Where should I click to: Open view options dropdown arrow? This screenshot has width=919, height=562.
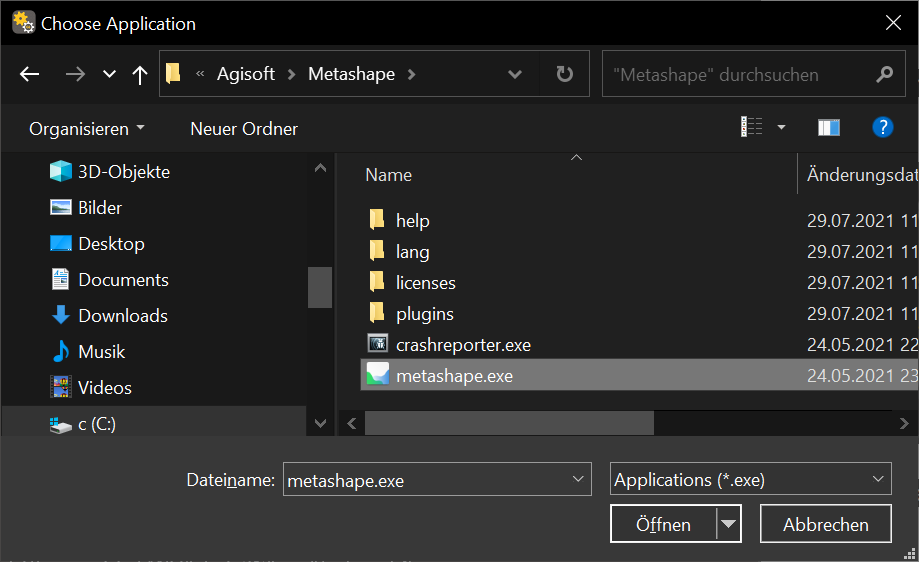point(781,127)
